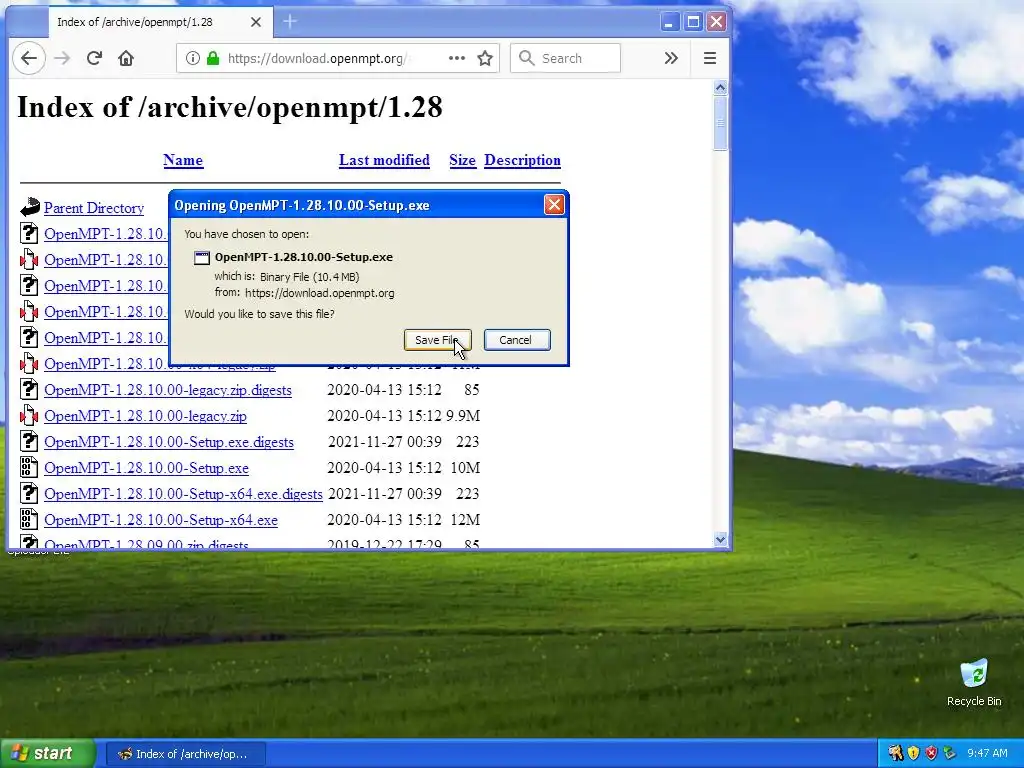The image size is (1024, 768).
Task: Click archive icon beside legacy.zip
Action: pos(29,415)
